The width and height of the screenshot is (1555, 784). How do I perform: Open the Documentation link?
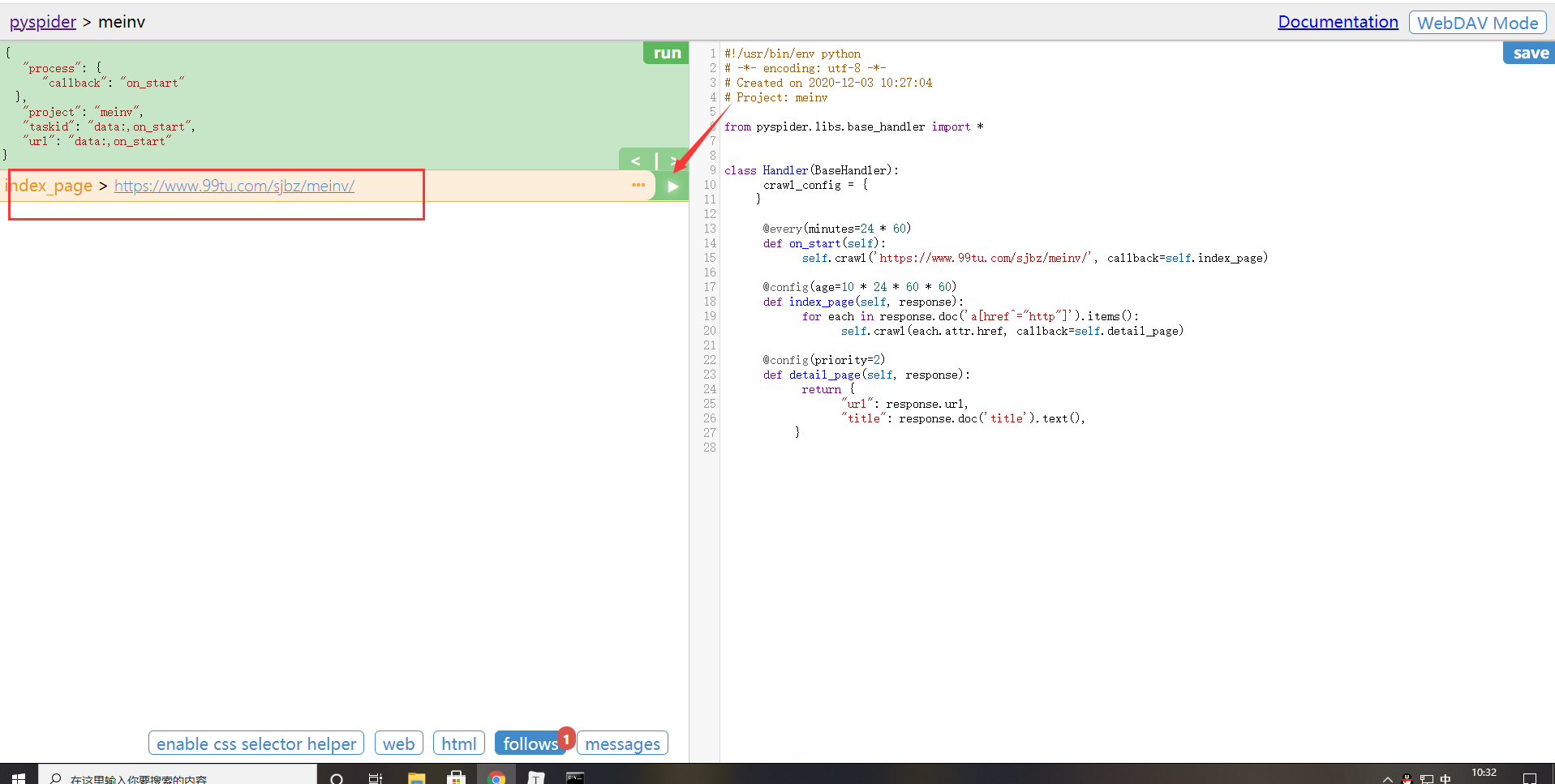pos(1338,22)
